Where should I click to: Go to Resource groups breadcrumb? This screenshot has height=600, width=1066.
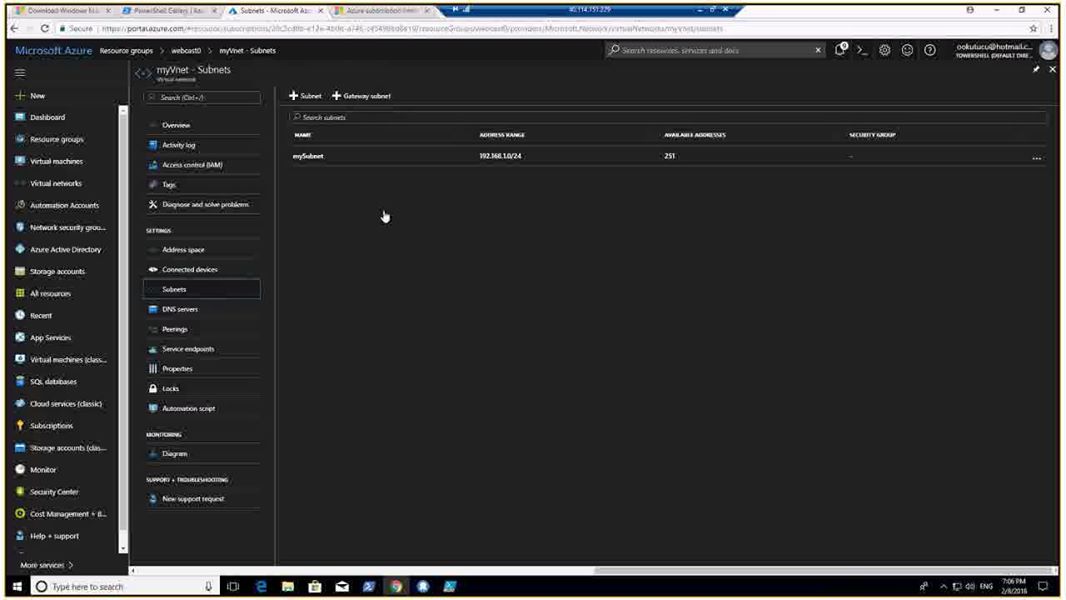pos(126,50)
